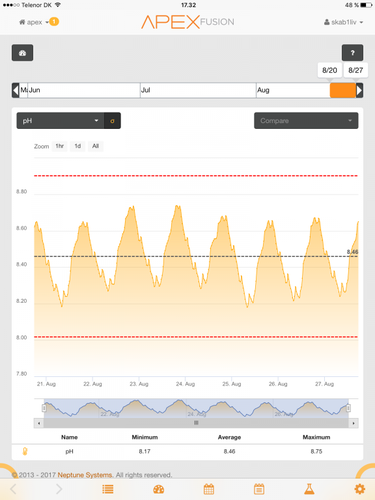Open the flask lab icon in bottom bar
The image size is (375, 500).
[x=309, y=489]
